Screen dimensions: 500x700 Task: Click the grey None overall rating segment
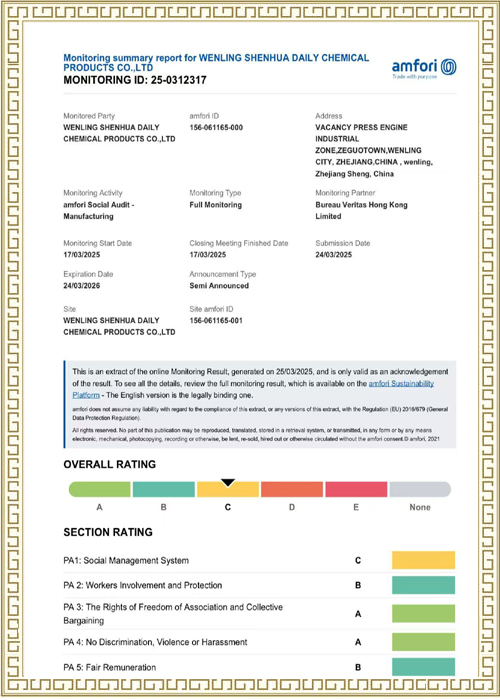[420, 489]
